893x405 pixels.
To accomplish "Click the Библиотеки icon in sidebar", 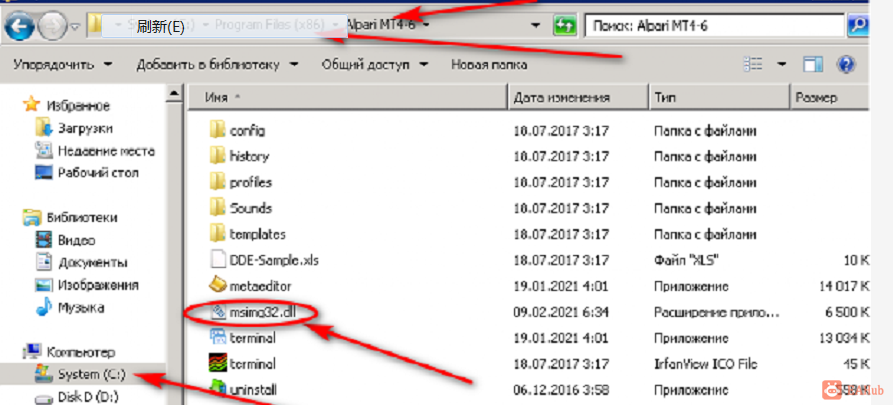I will click(32, 218).
